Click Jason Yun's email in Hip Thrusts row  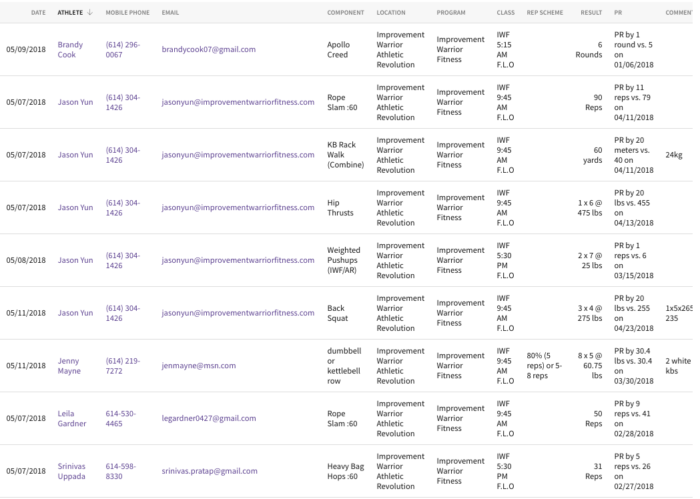(x=238, y=208)
